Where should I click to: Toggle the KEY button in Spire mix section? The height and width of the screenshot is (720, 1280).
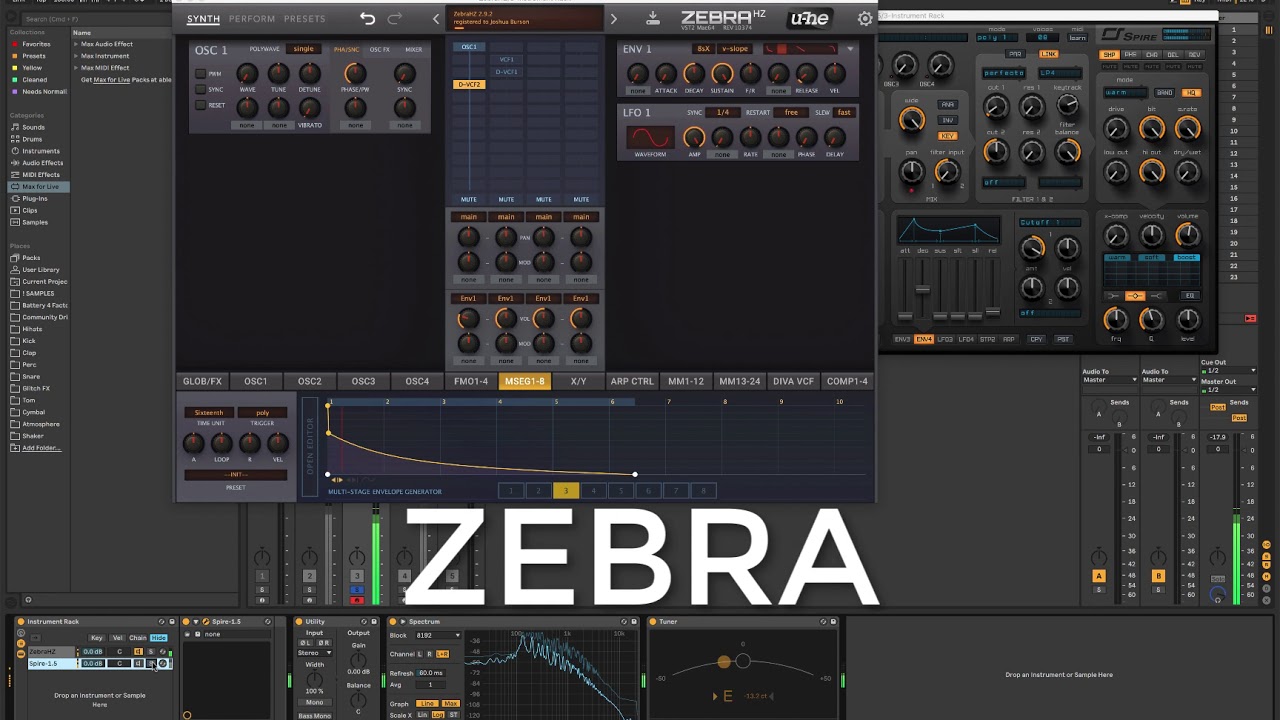tap(947, 136)
